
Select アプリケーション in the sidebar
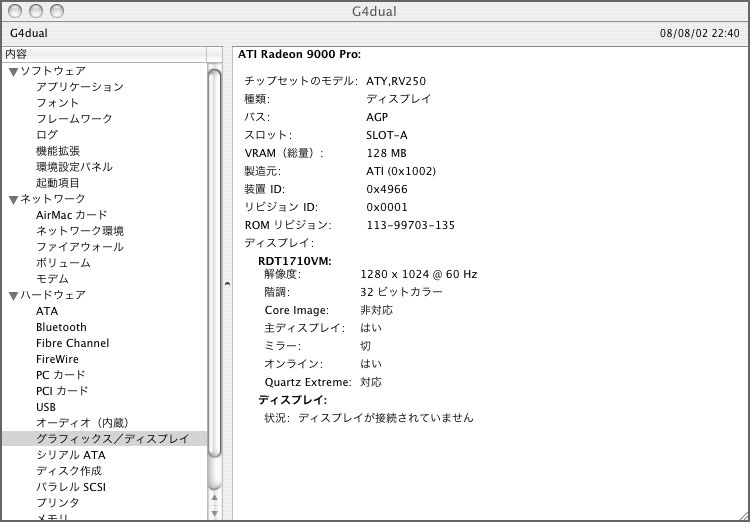pos(80,87)
